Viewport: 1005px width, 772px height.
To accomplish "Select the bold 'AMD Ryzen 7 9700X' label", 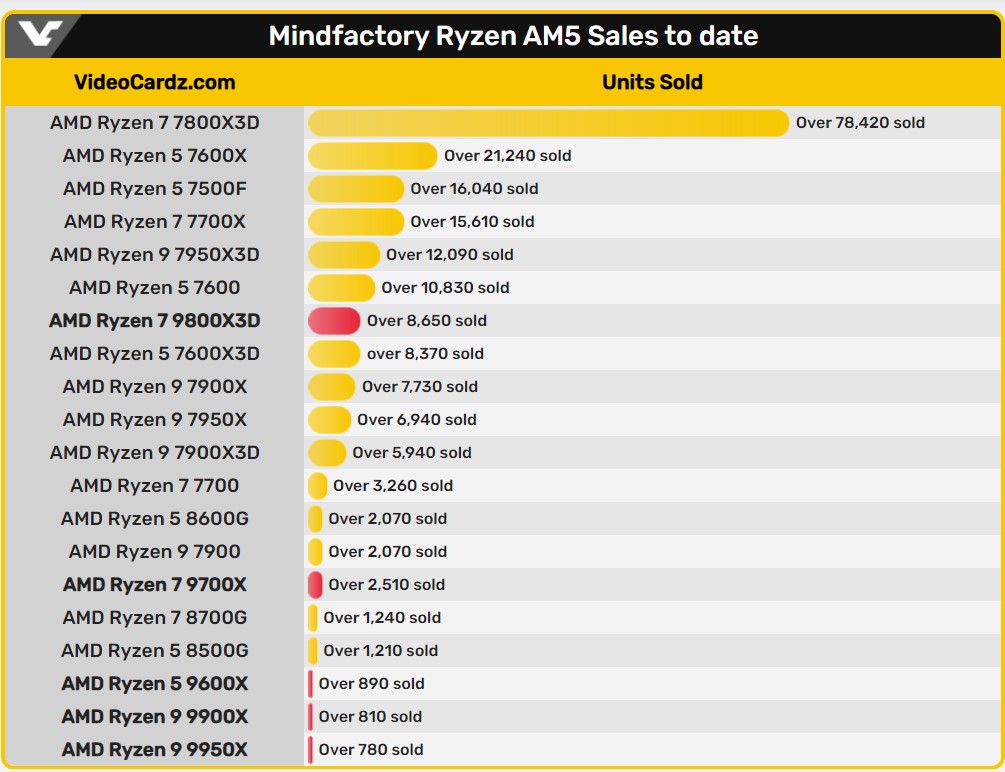I will tap(154, 585).
